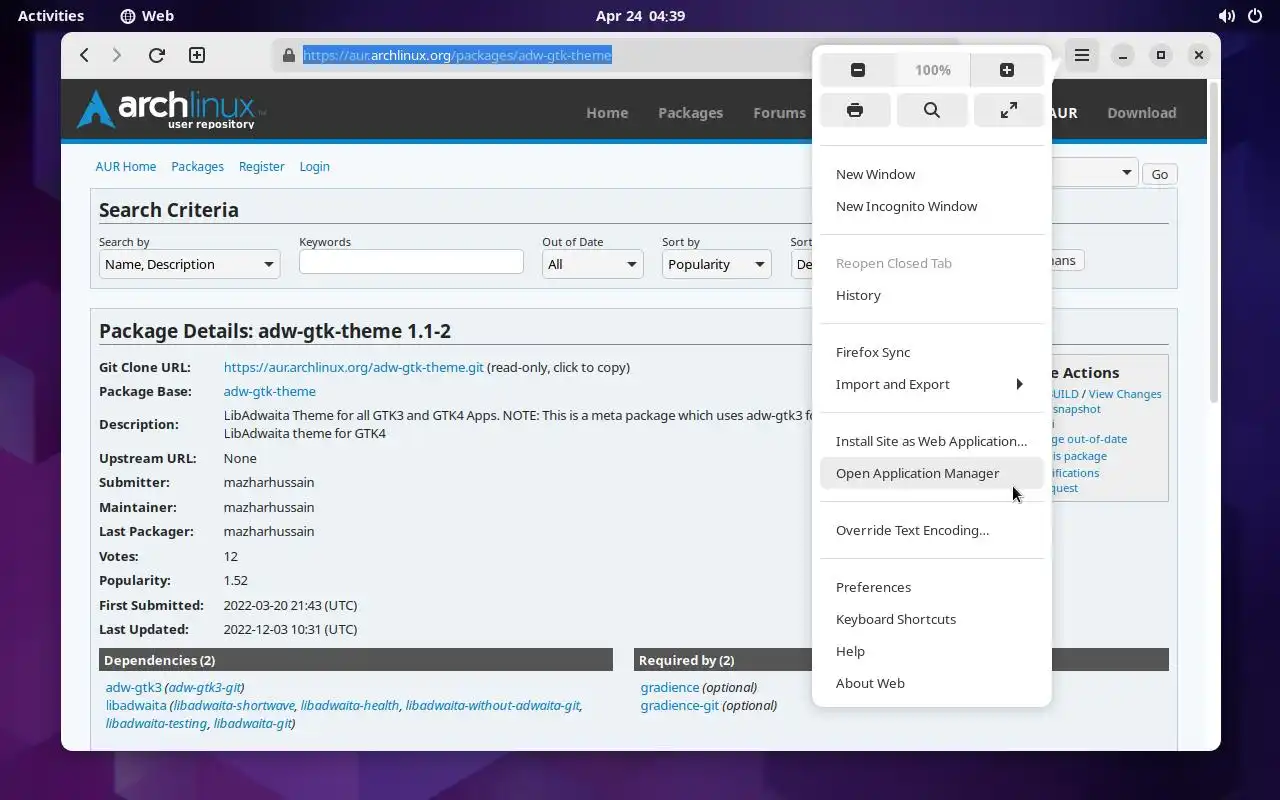Image resolution: width=1280 pixels, height=800 pixels.
Task: Select New Window from the menu
Action: tap(932, 174)
